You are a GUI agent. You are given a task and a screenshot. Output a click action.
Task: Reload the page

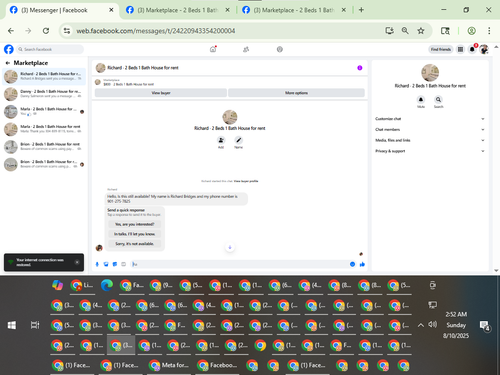46,31
